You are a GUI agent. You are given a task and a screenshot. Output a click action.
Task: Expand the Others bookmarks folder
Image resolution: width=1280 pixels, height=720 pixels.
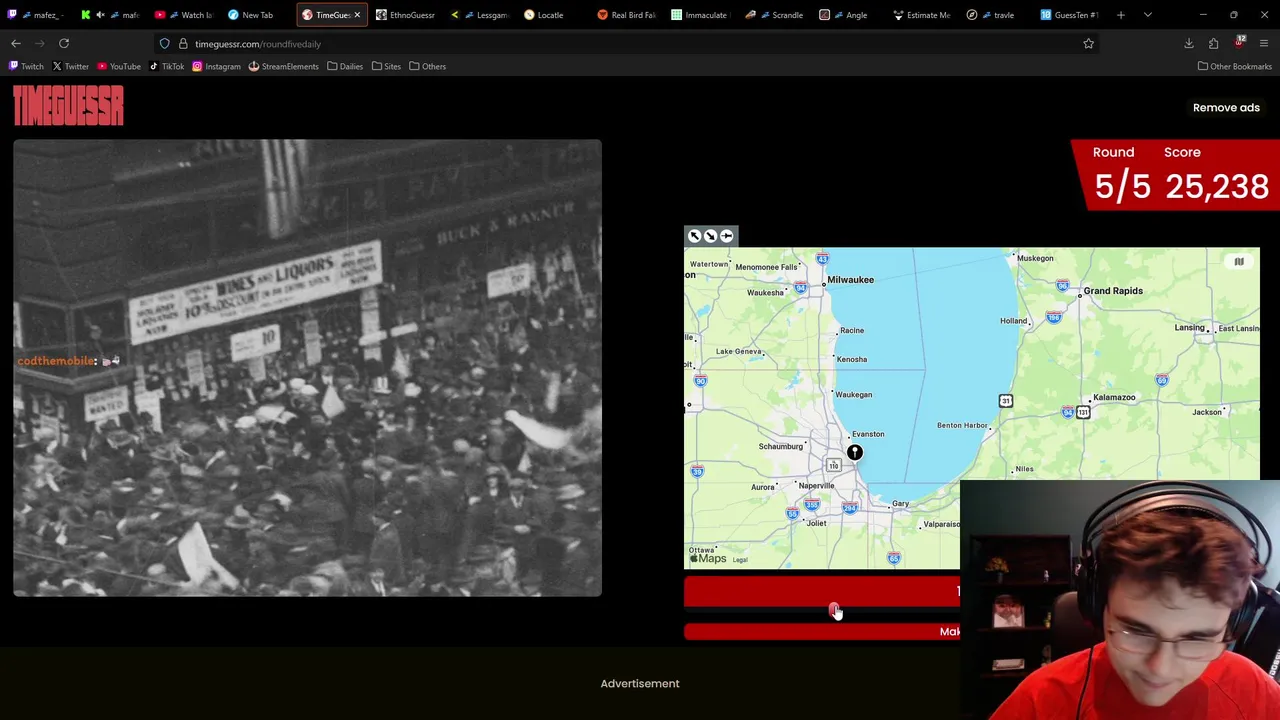tap(427, 66)
